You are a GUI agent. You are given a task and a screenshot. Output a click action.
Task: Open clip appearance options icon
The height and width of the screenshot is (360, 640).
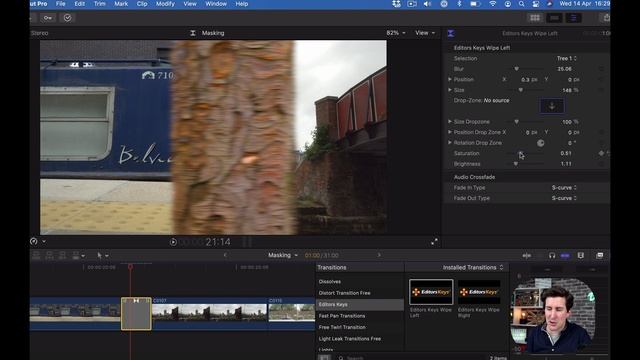(x=581, y=256)
